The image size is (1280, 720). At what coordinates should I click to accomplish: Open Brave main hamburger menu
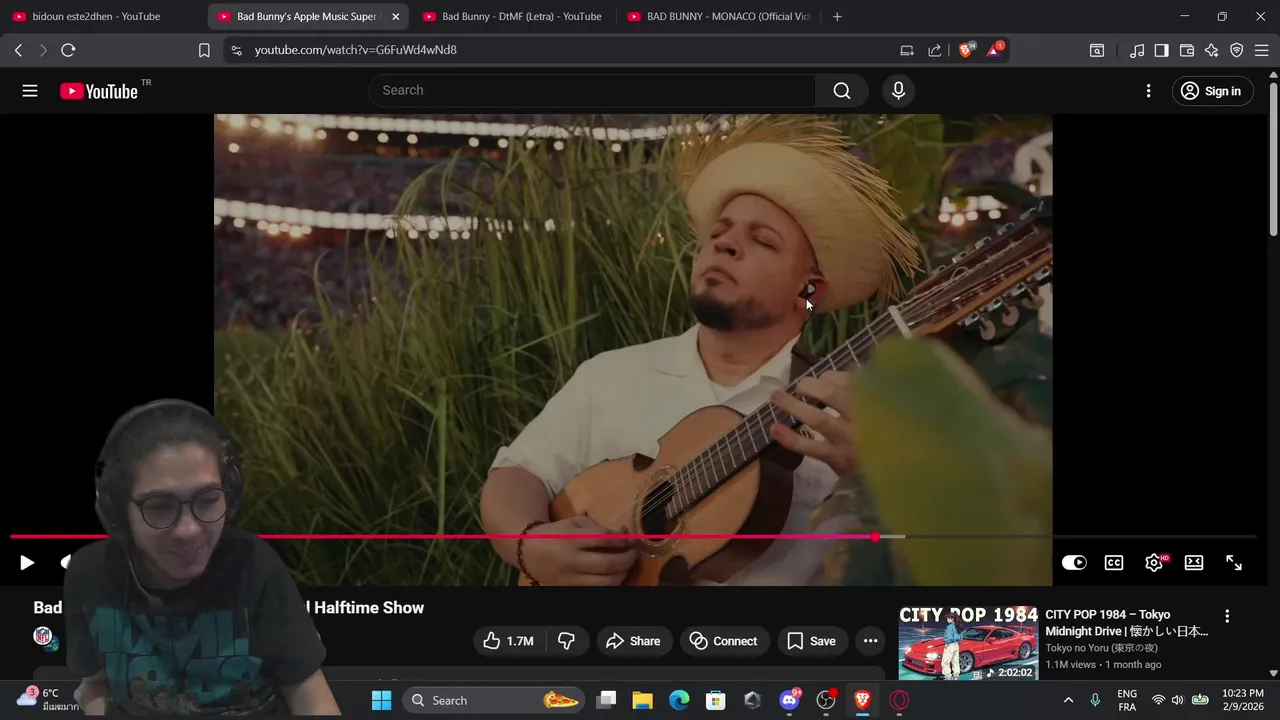[1262, 50]
